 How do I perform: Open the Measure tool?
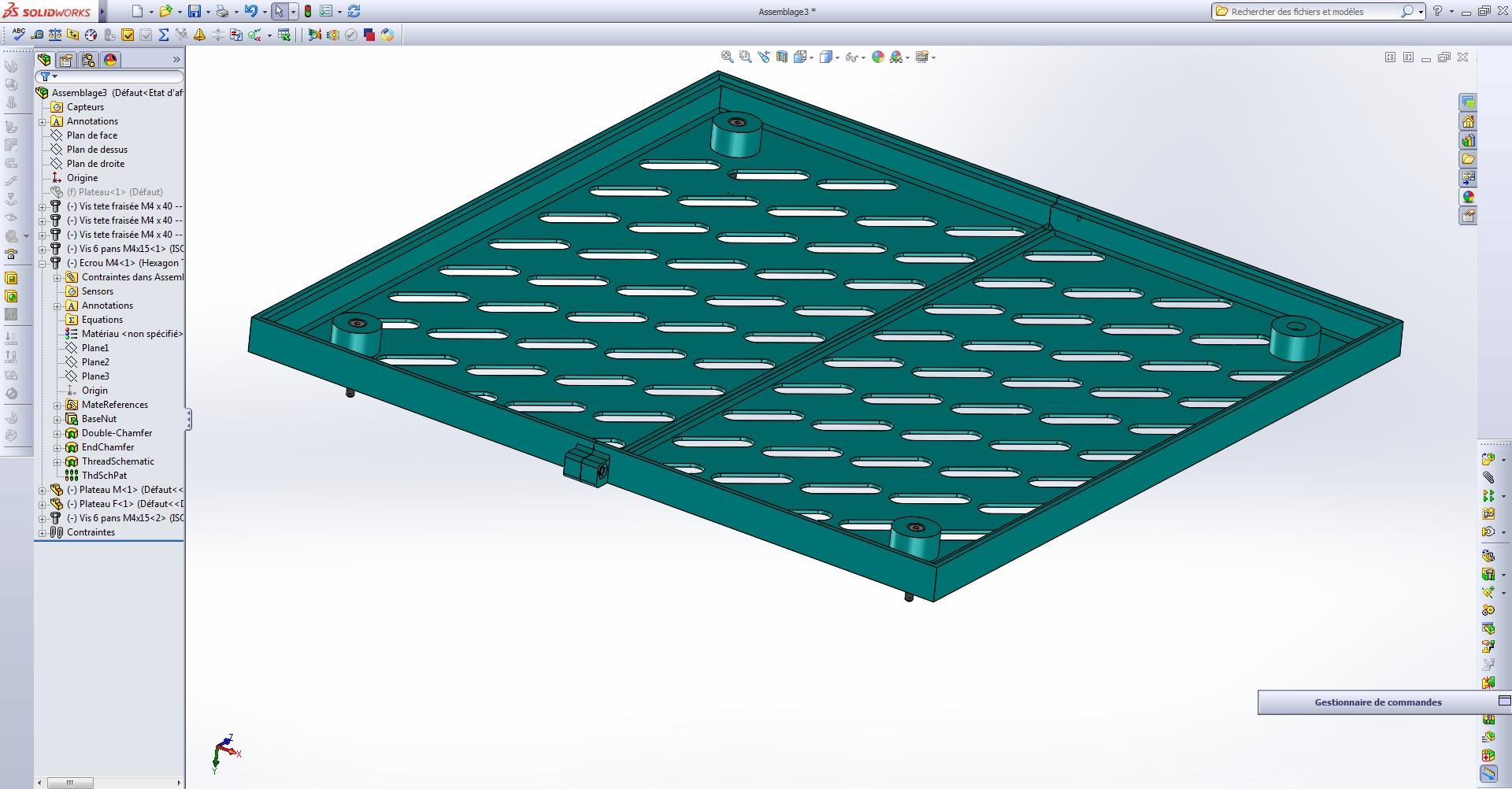click(37, 35)
